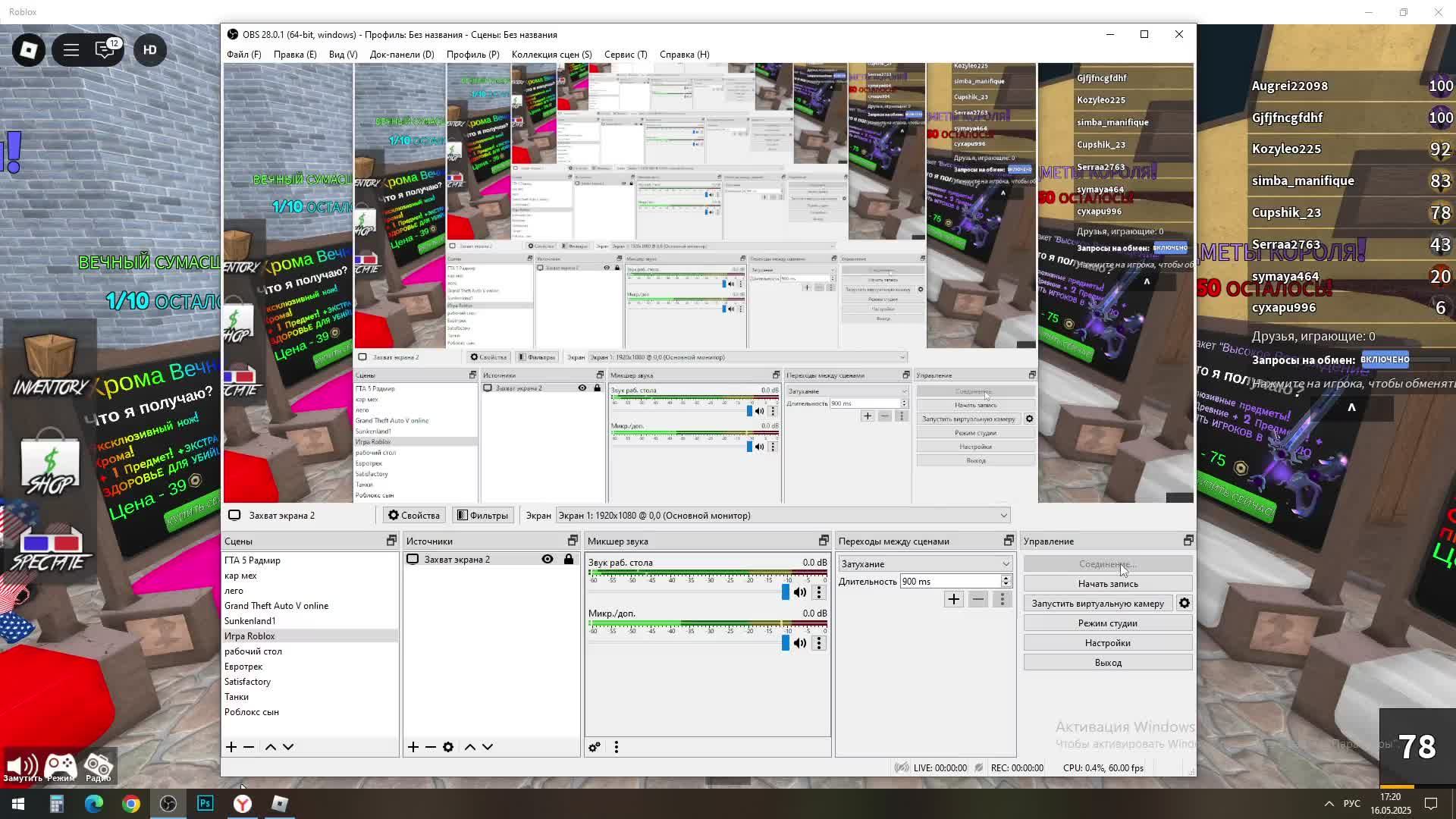This screenshot has width=1456, height=819.
Task: Open Профиль (P) menu
Action: 472,55
